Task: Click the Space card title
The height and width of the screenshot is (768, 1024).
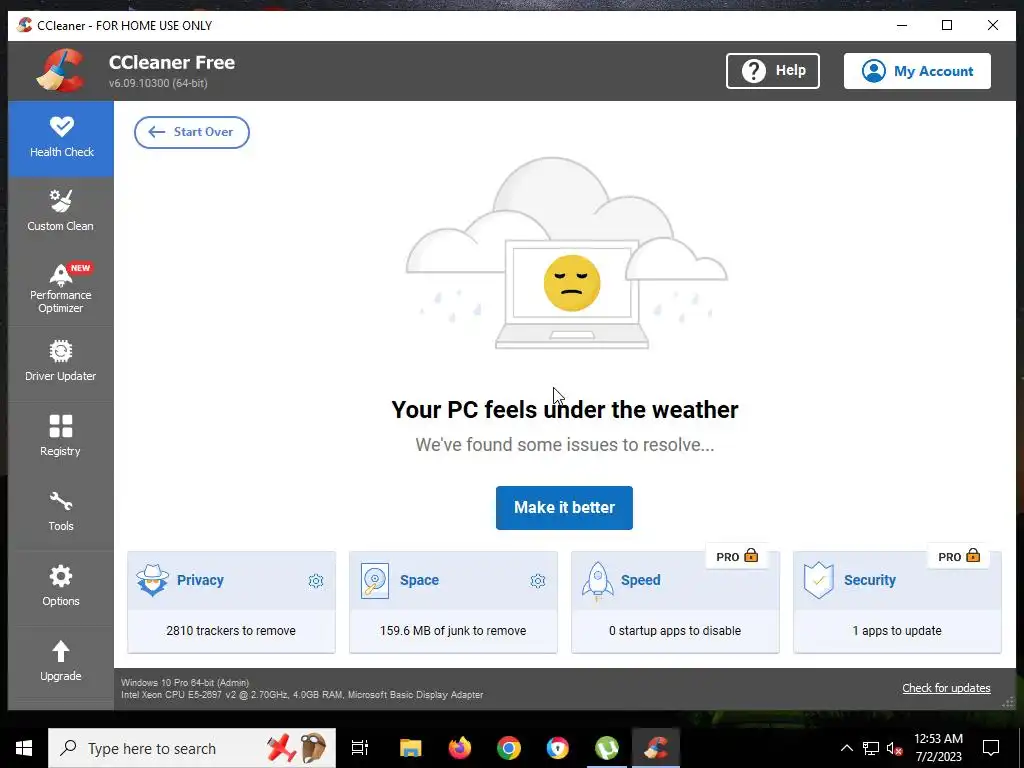Action: point(419,580)
